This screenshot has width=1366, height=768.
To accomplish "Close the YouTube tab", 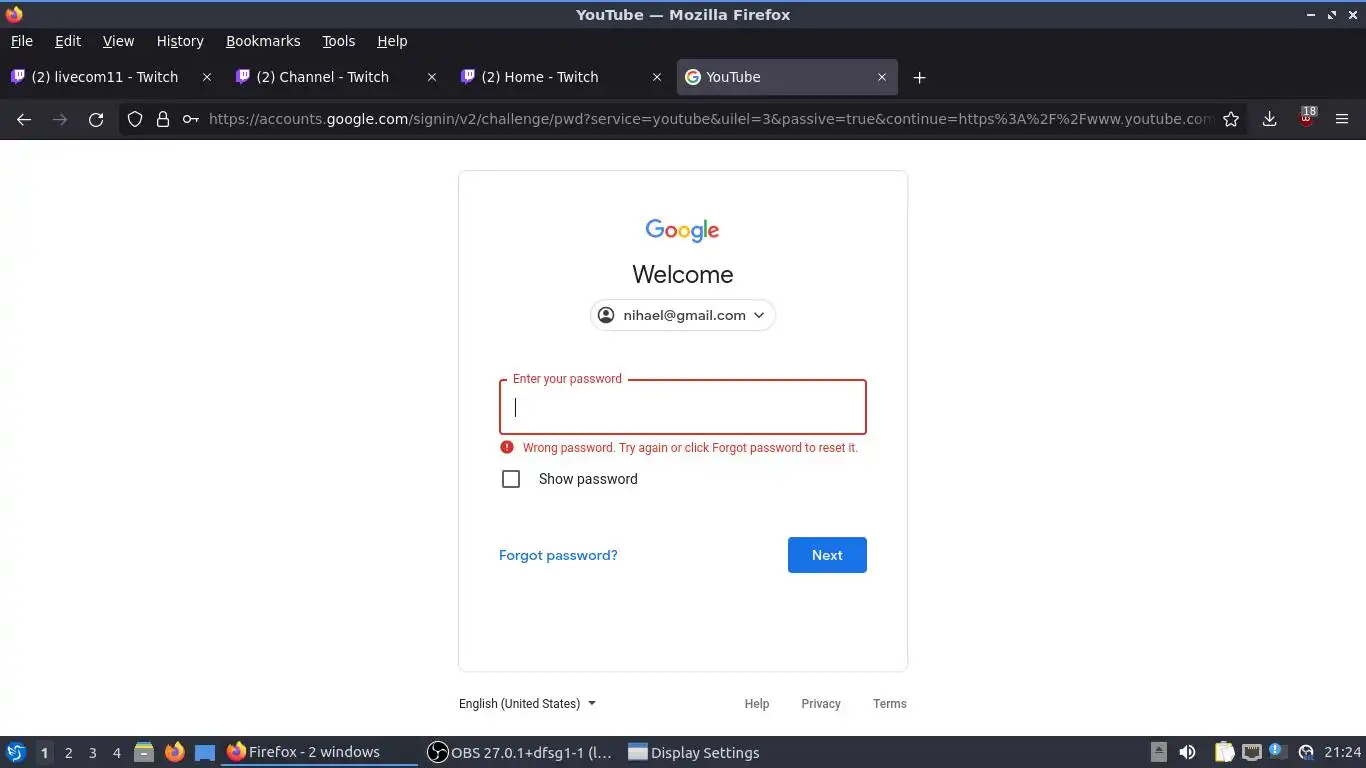I will click(882, 77).
